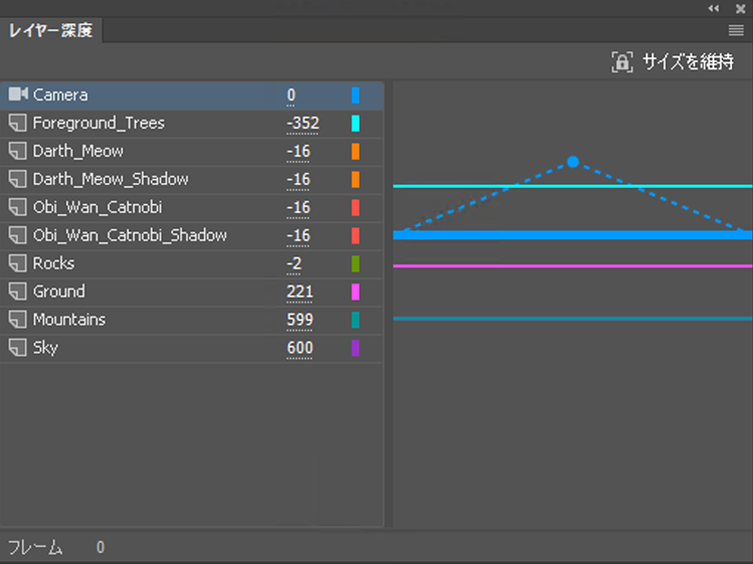
Task: Click the Obi_Wan_Catnobi layer icon
Action: tap(17, 207)
